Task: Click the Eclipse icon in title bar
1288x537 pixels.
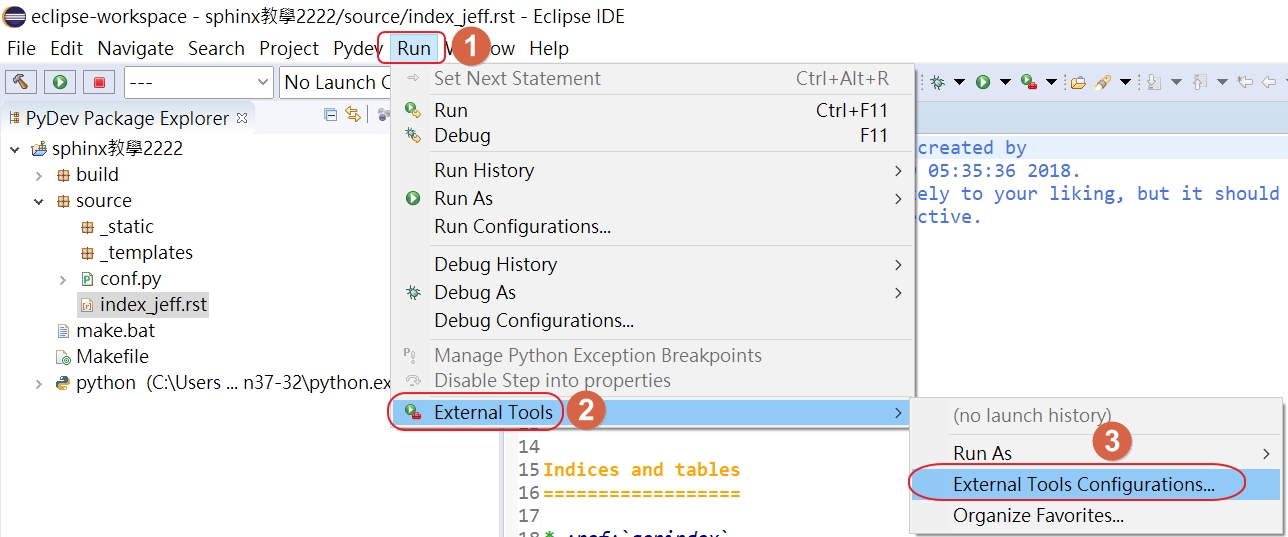Action: 15,16
